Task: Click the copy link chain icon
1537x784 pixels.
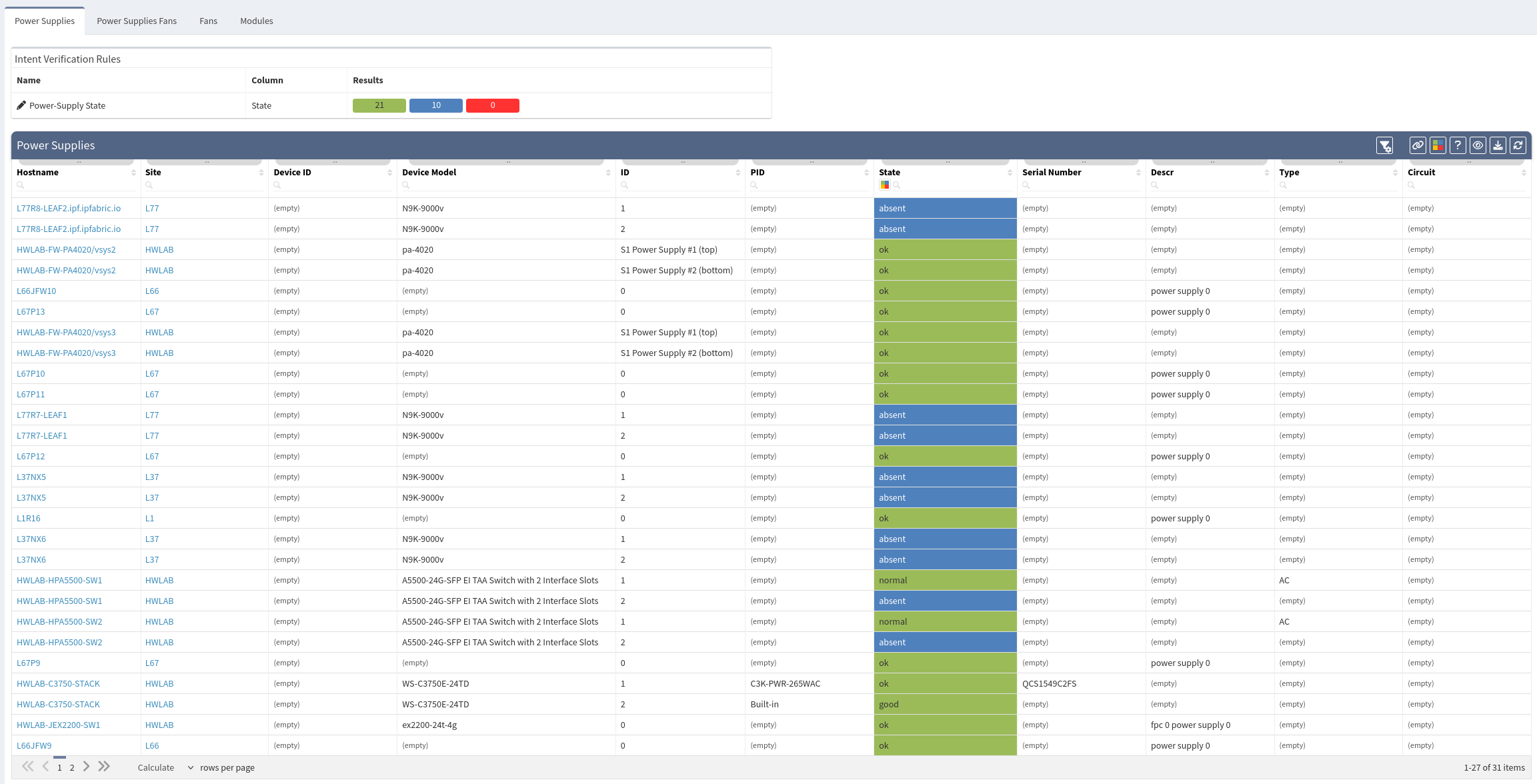Action: click(1418, 145)
